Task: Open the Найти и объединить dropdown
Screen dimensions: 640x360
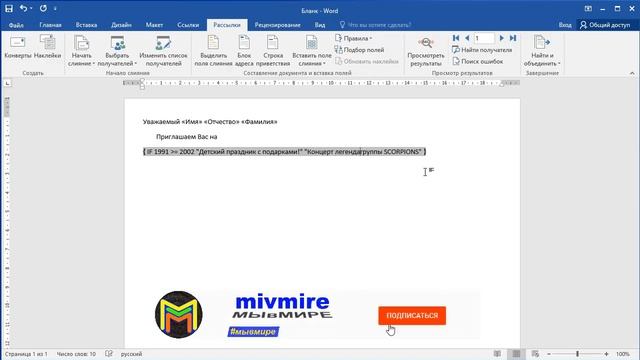Action: [x=542, y=51]
